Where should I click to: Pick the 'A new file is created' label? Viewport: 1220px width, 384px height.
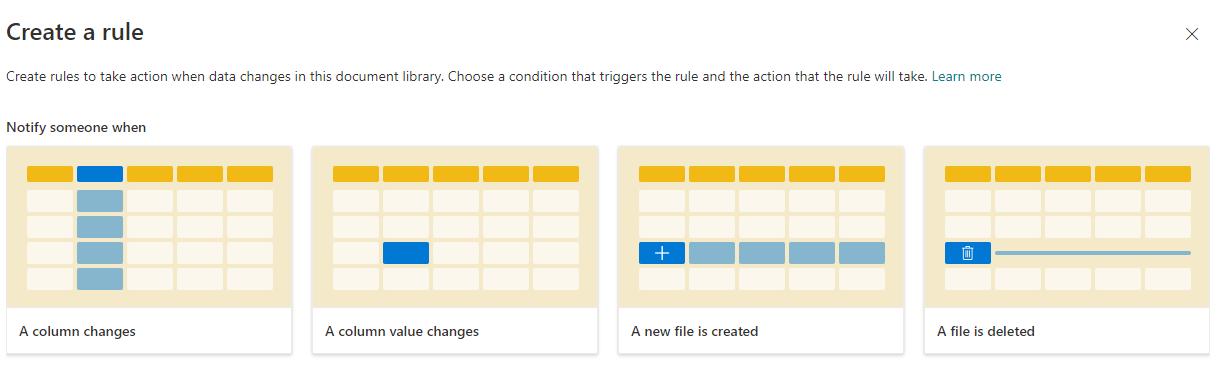695,331
